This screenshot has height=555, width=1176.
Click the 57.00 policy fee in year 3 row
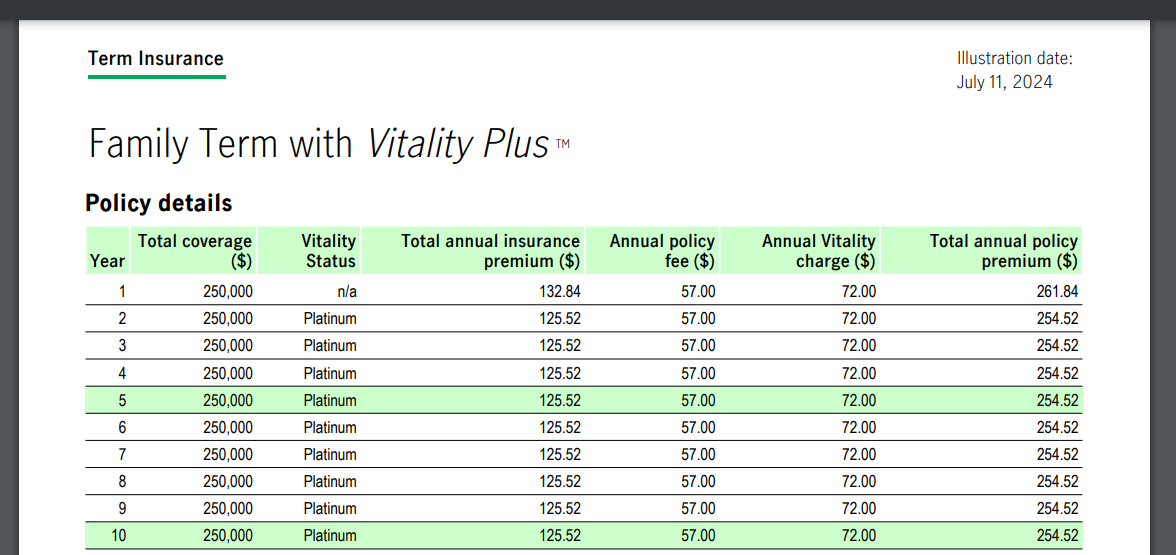(x=698, y=346)
